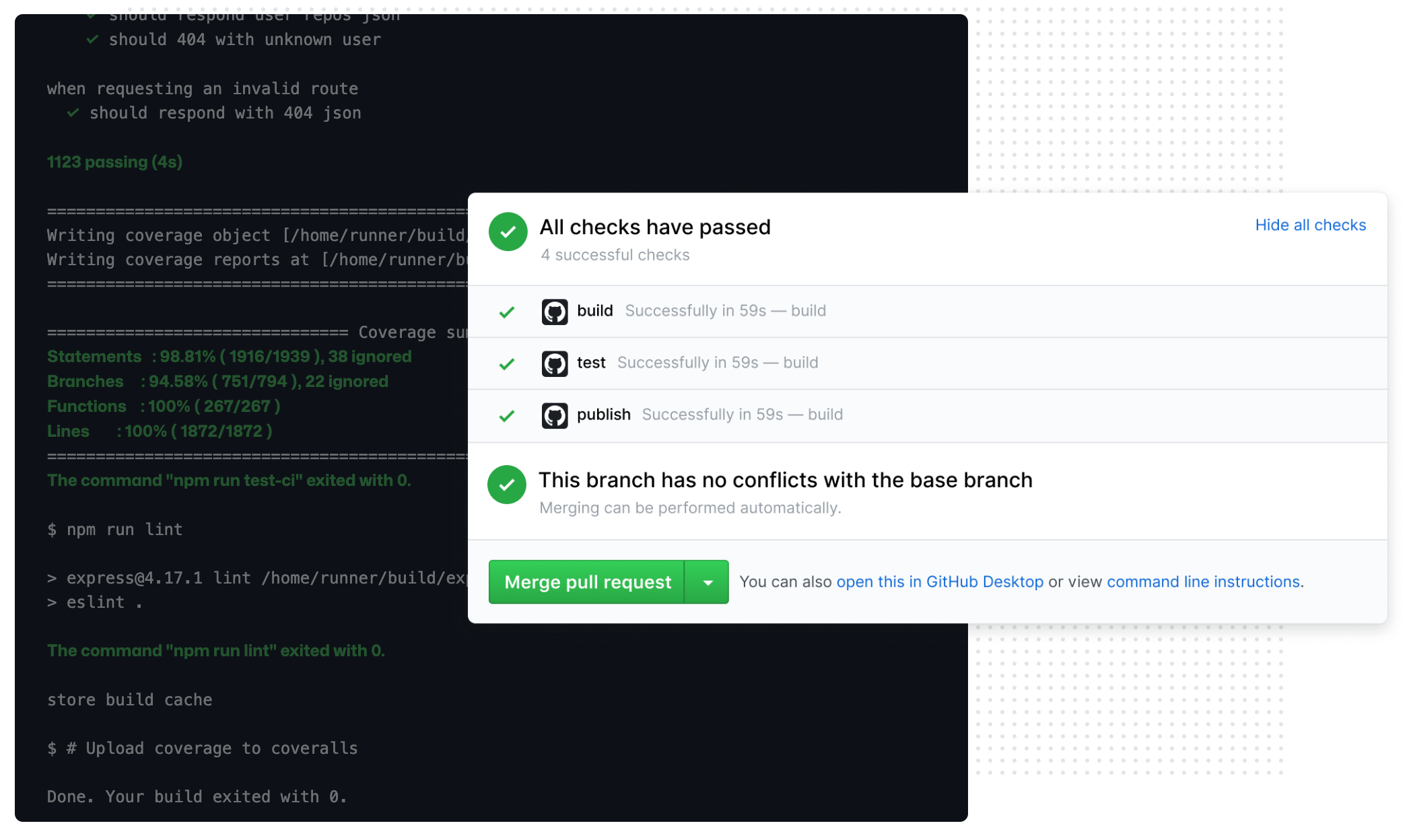
Task: Click 'Branches : 94.58%' coverage line
Action: click(x=217, y=382)
